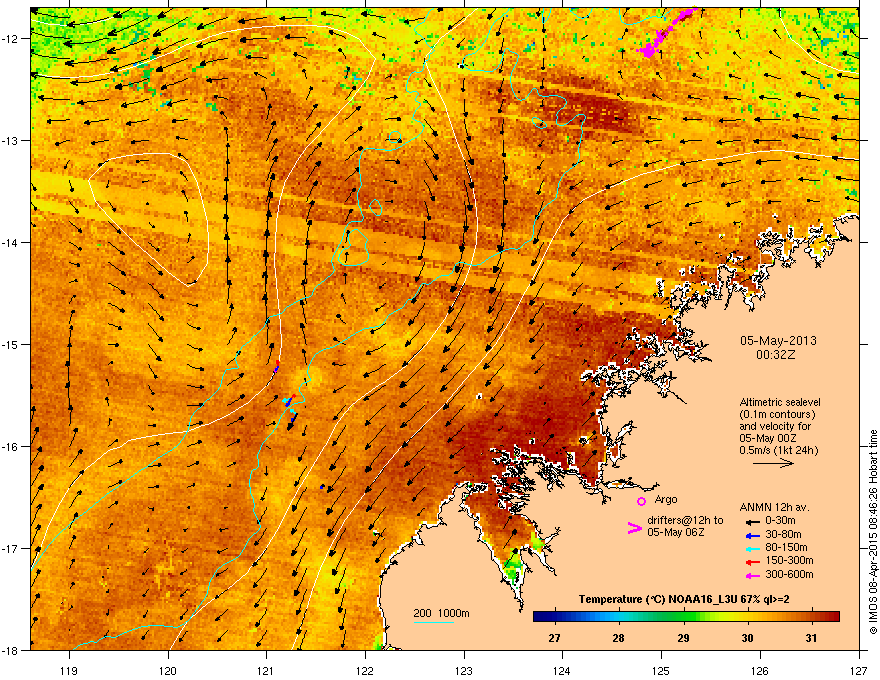Screen dimensions: 880x680
Task: Click the '80-150m' depth label
Action: click(786, 547)
